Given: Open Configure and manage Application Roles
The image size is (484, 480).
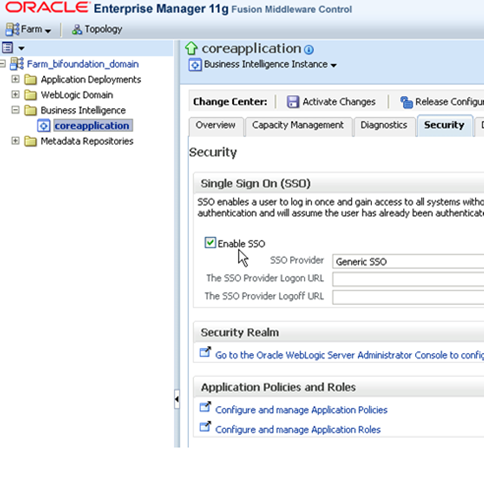Looking at the screenshot, I should (x=298, y=430).
